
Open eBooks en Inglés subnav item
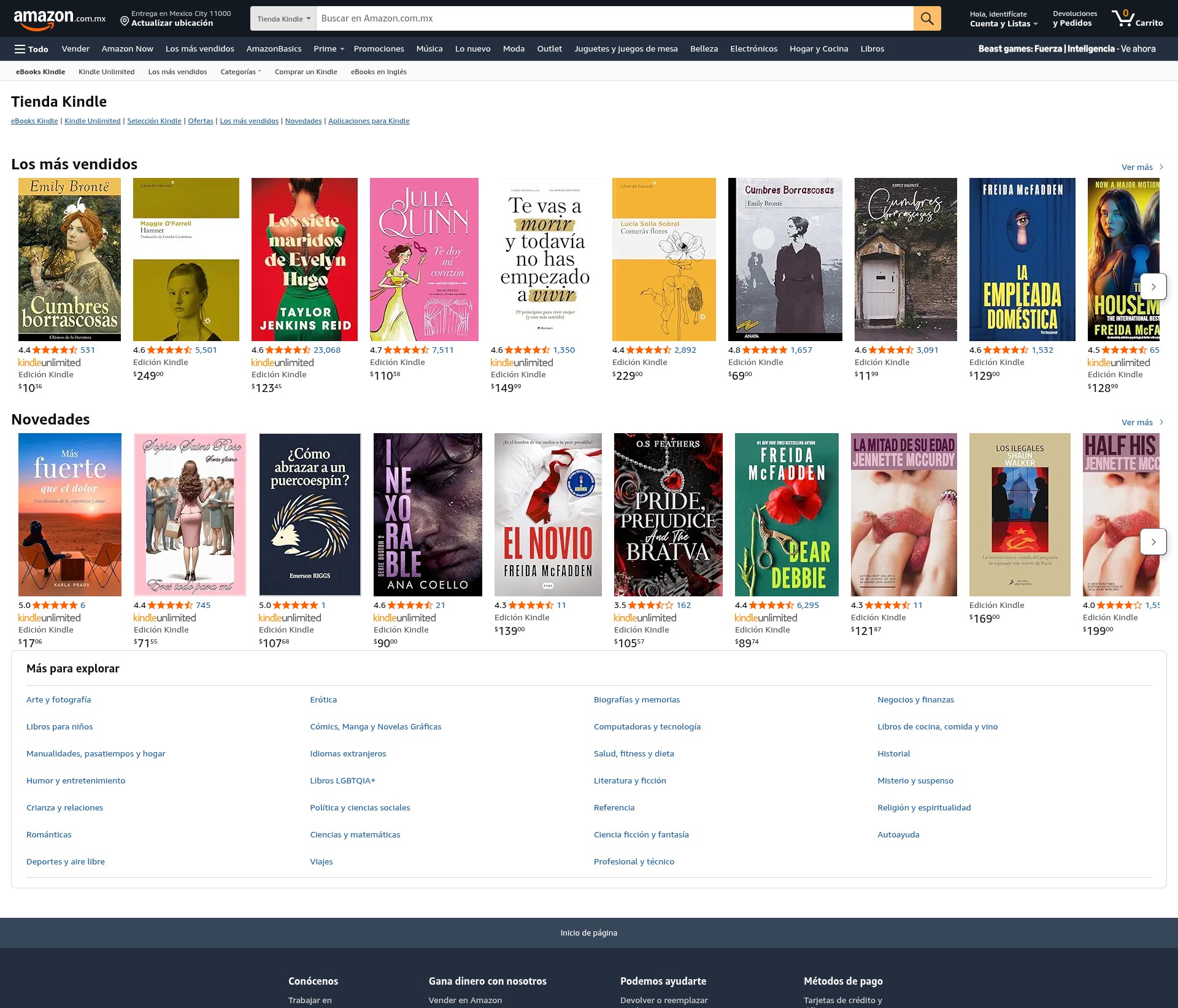coord(379,72)
